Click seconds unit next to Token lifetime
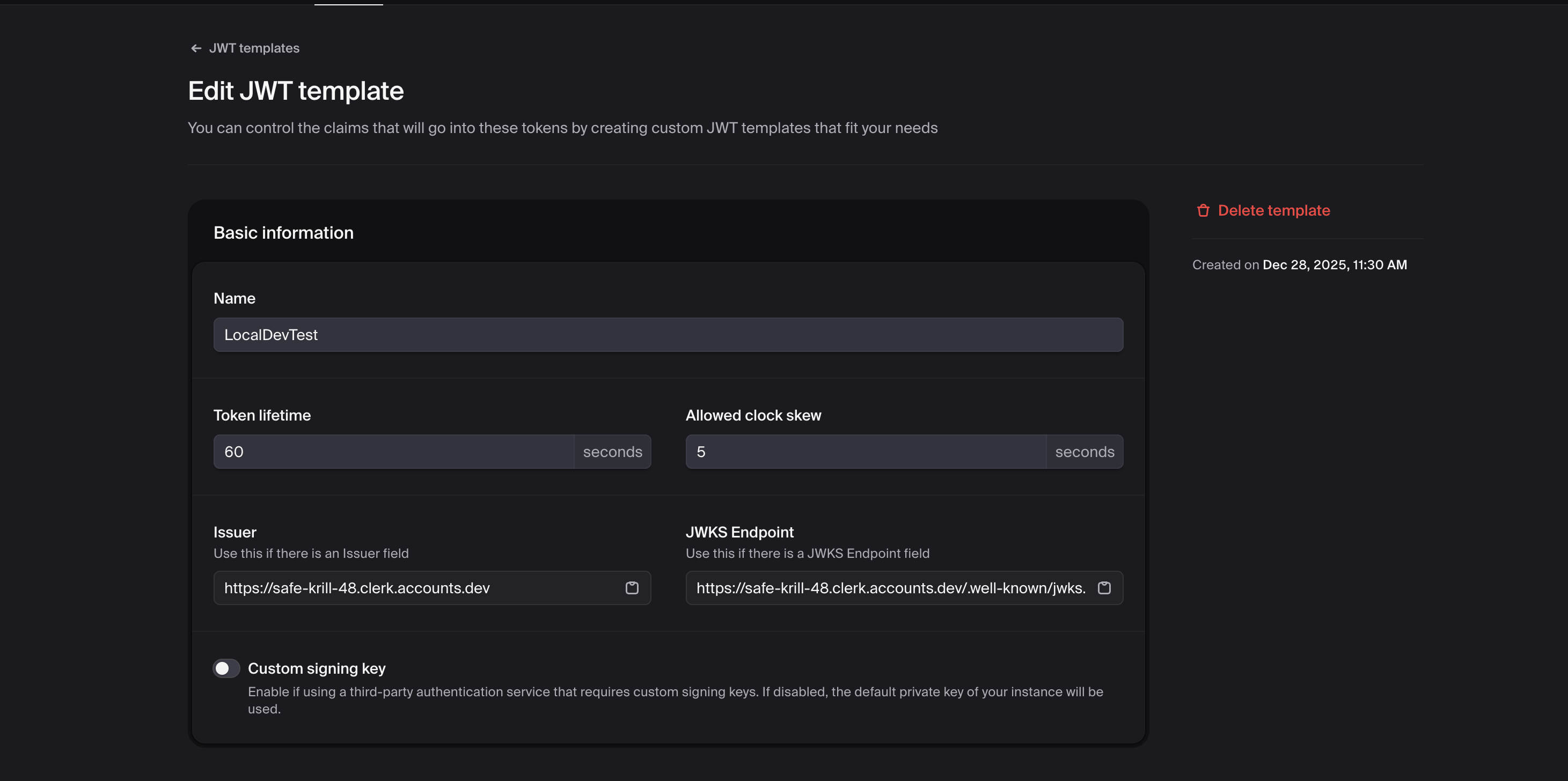 coord(612,452)
